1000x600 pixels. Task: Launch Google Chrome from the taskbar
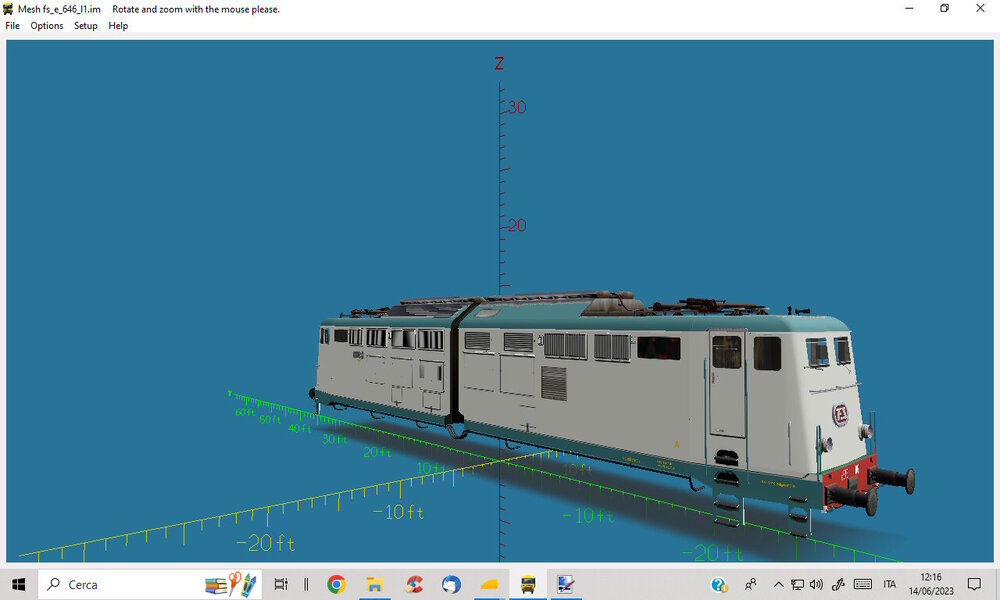[336, 584]
